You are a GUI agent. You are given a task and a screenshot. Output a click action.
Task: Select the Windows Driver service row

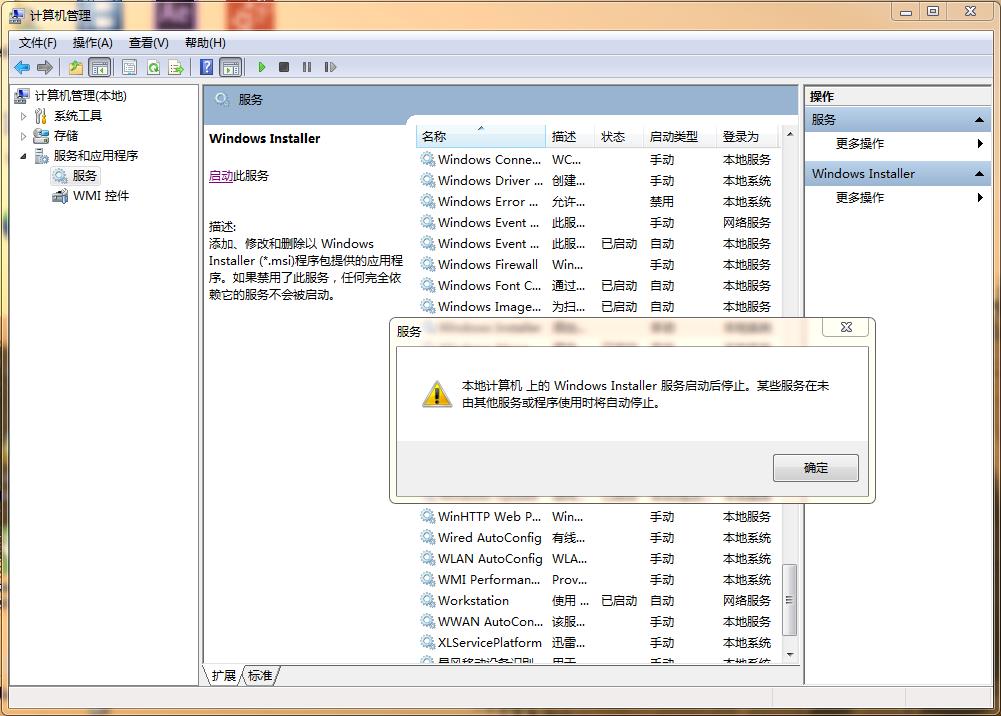pos(597,181)
